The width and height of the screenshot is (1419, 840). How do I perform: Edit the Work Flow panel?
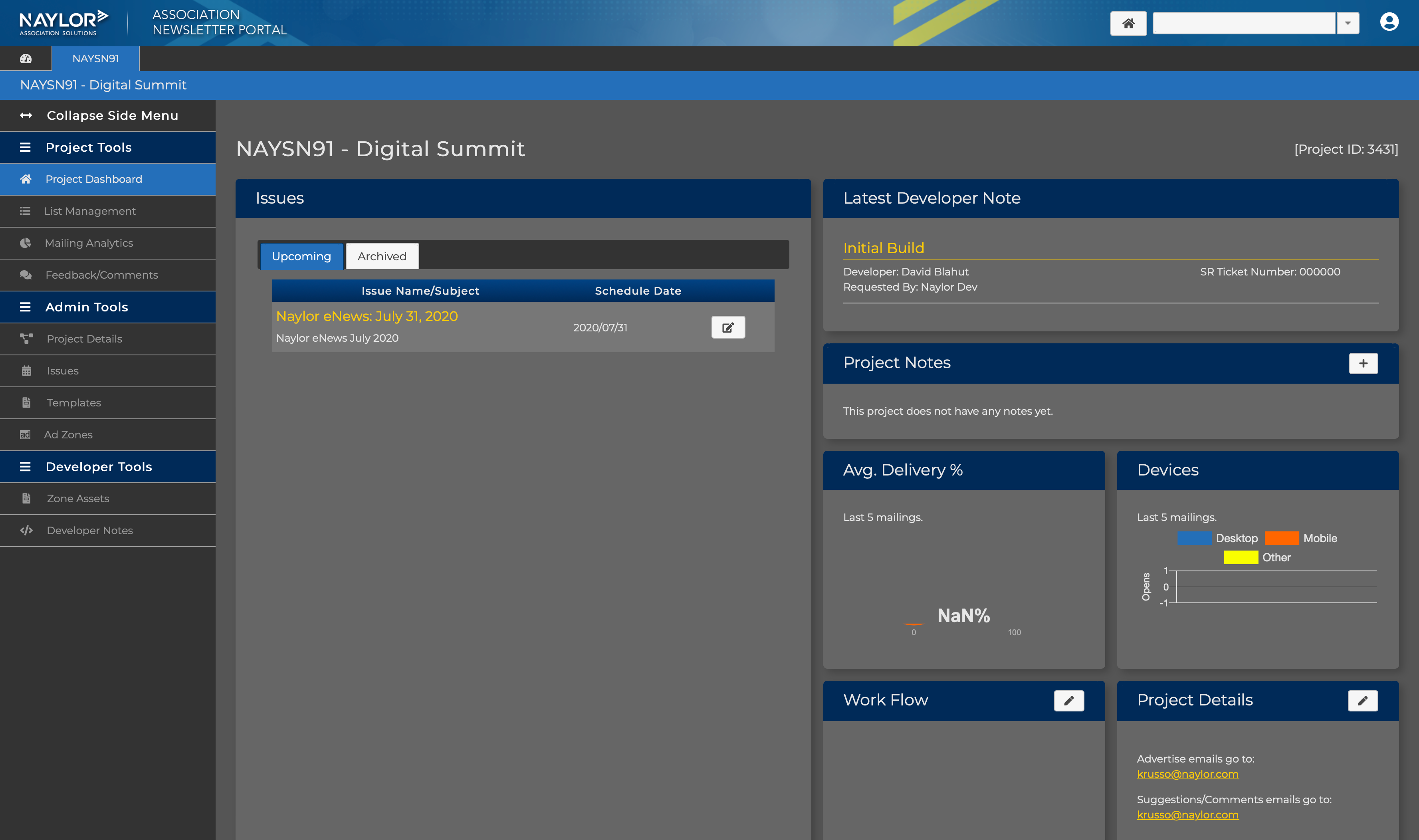click(x=1068, y=701)
